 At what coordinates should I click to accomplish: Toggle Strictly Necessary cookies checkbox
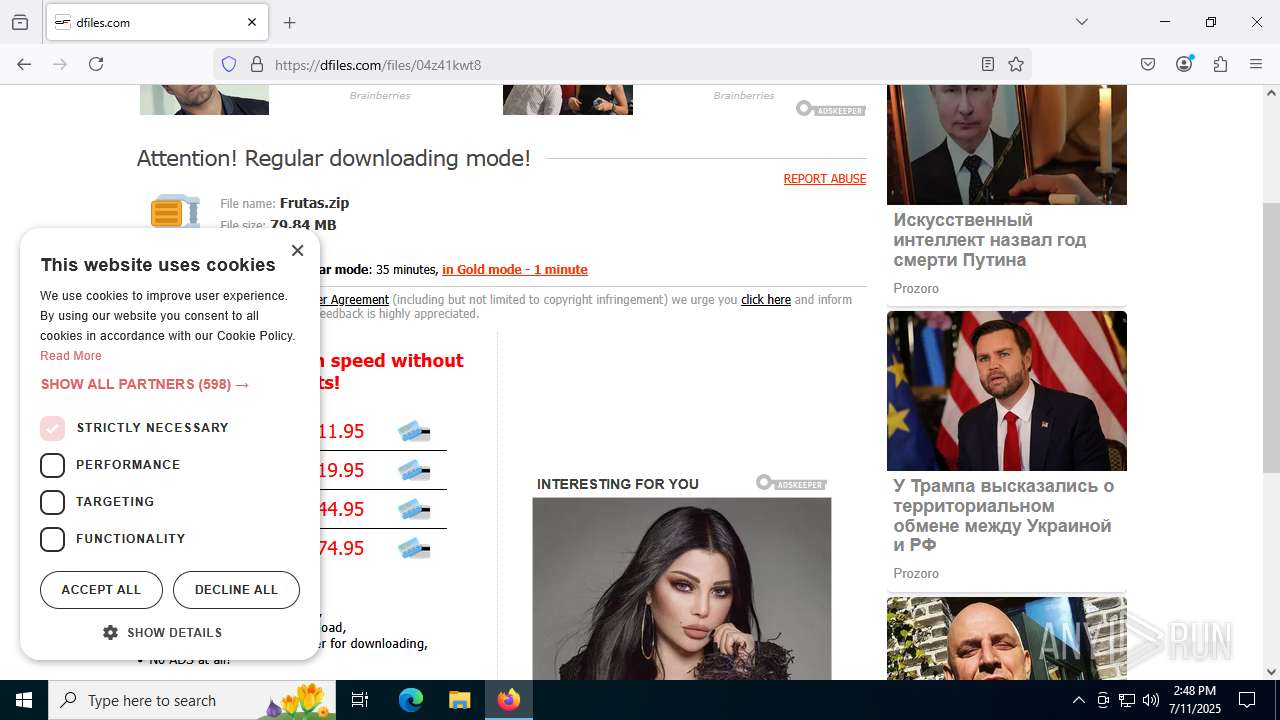click(52, 428)
